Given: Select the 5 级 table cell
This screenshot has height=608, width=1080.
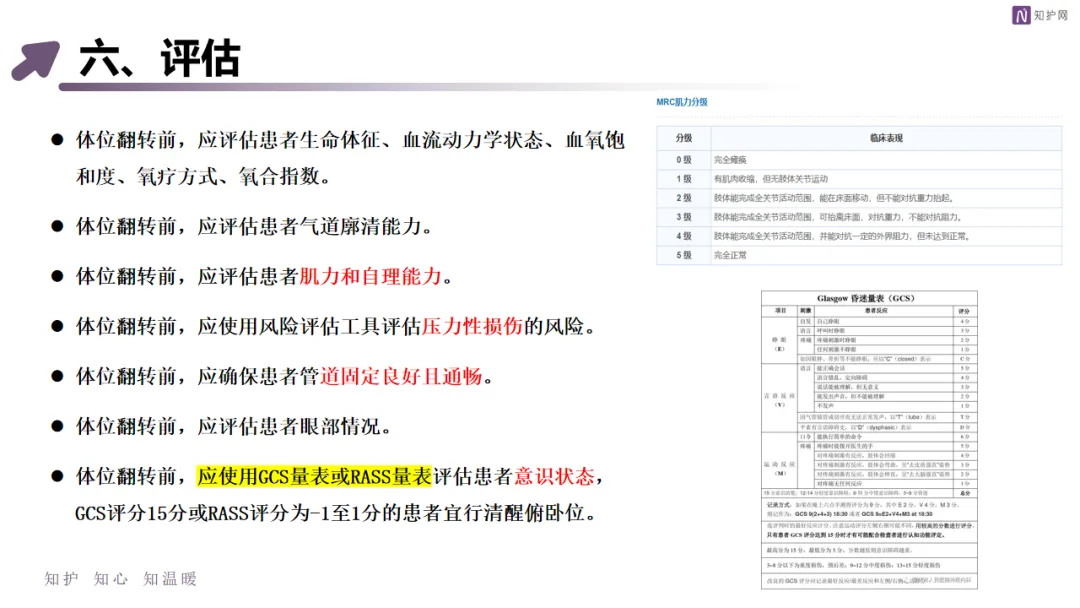Looking at the screenshot, I should [684, 255].
